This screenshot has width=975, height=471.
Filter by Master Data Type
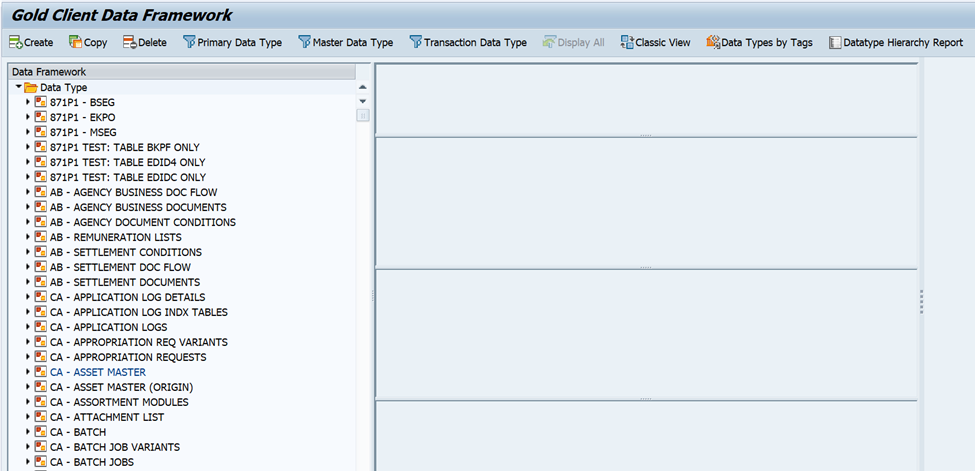pos(346,42)
